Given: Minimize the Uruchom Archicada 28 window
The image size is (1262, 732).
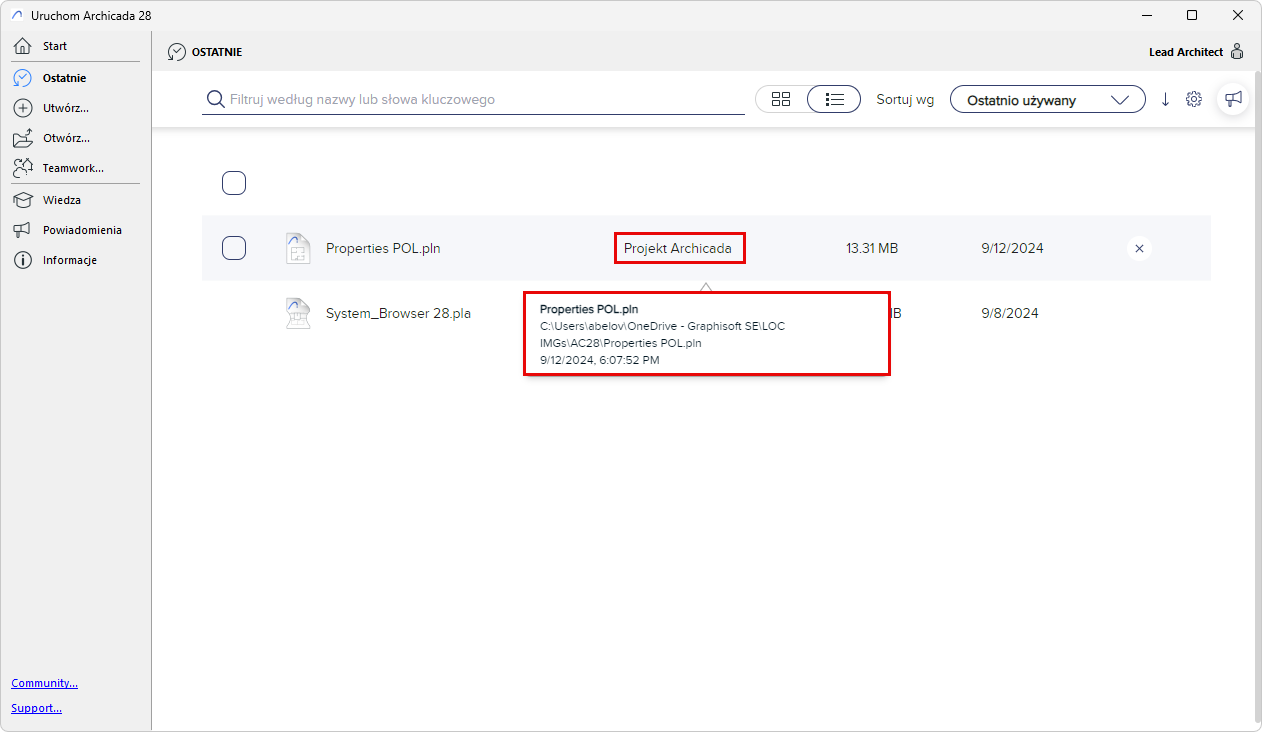Looking at the screenshot, I should (x=1146, y=15).
